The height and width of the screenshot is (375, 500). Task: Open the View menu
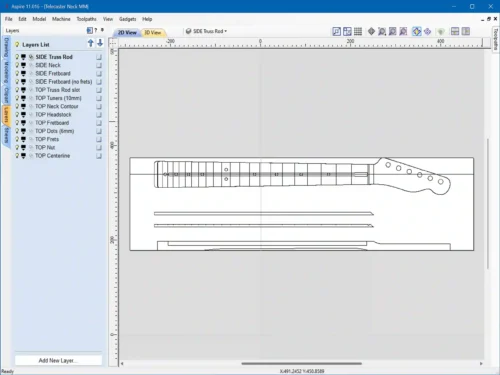(x=108, y=19)
